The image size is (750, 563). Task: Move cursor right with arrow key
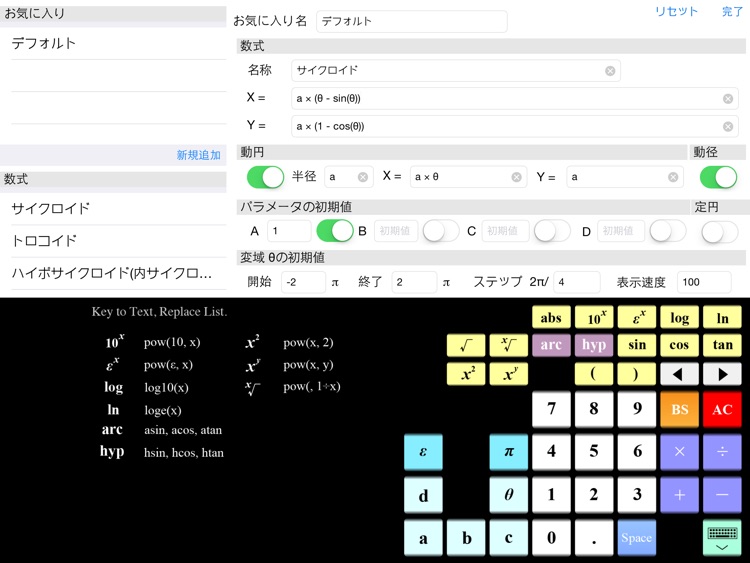click(722, 374)
